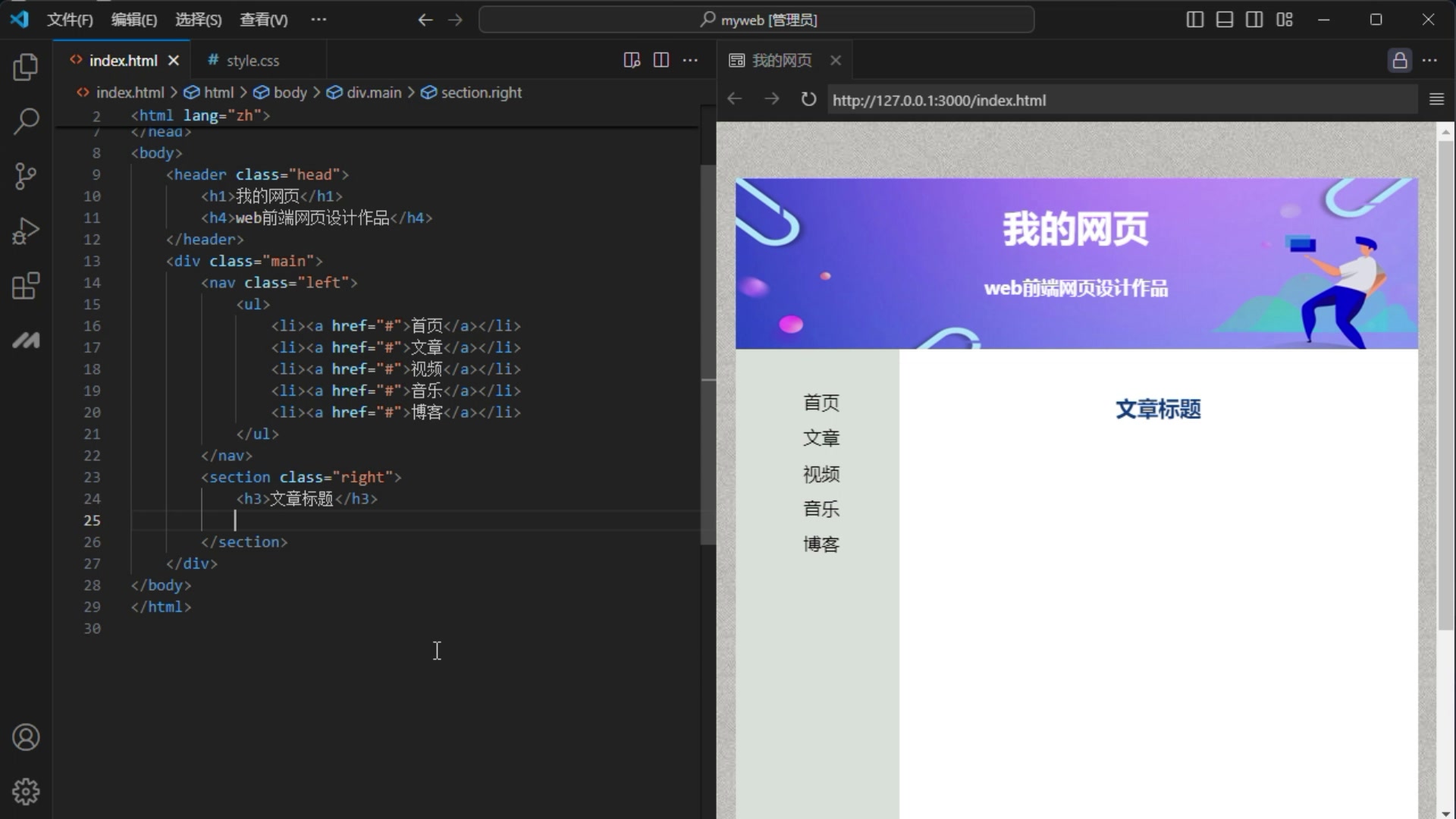Open the Manage settings gear icon
The width and height of the screenshot is (1456, 819).
[x=26, y=791]
